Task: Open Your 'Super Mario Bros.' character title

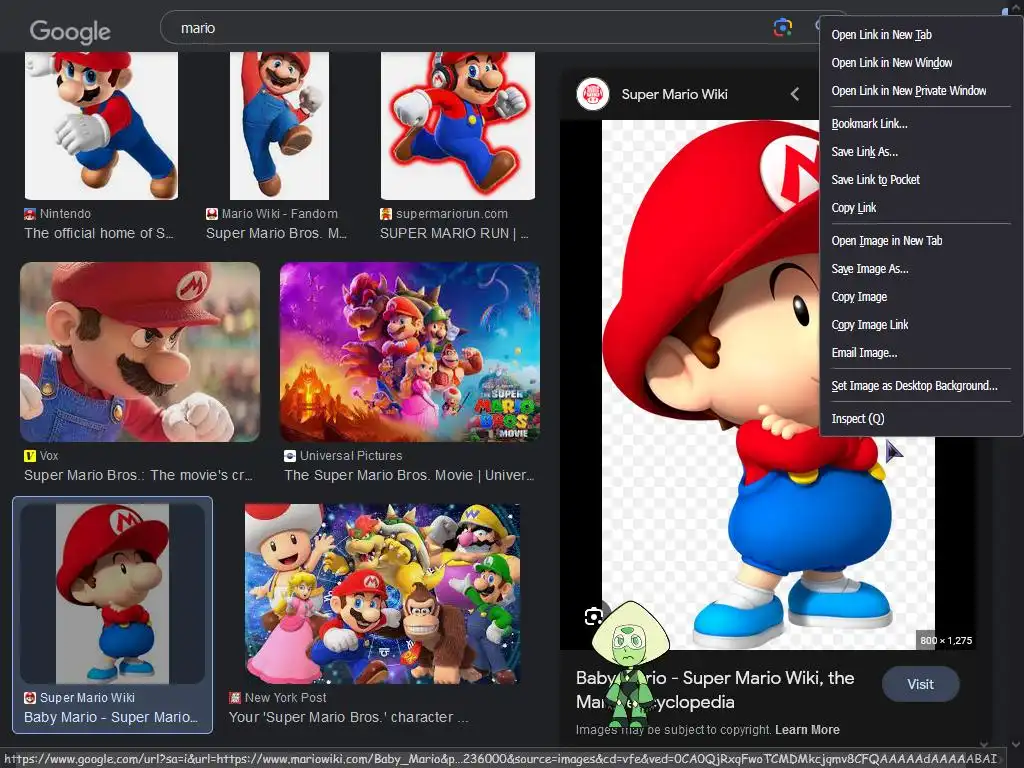Action: (x=348, y=717)
